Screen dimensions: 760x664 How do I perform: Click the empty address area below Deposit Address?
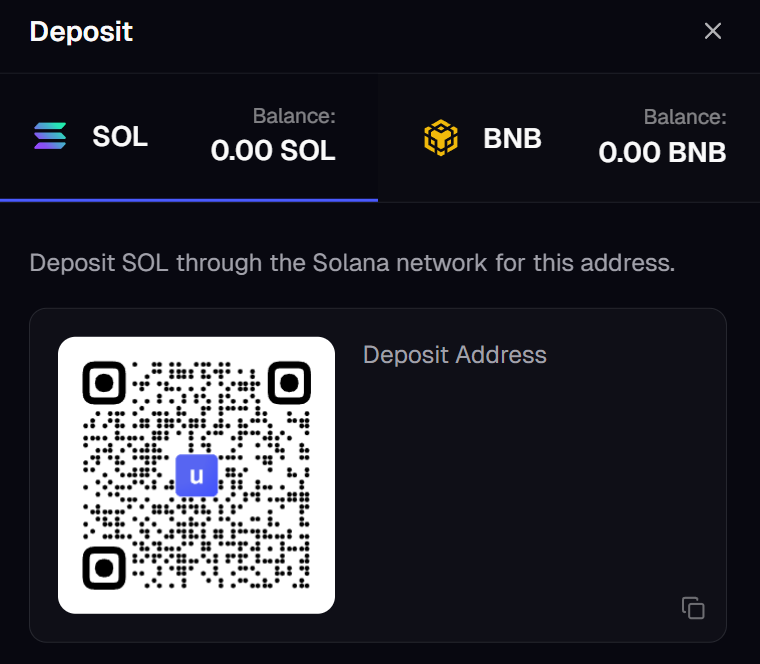tap(530, 480)
